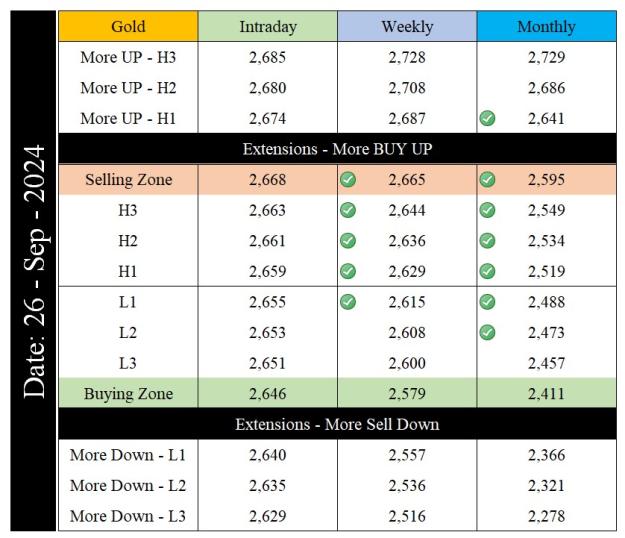Select the check icon beside Weekly 2,644
625x538 pixels.
click(x=348, y=210)
